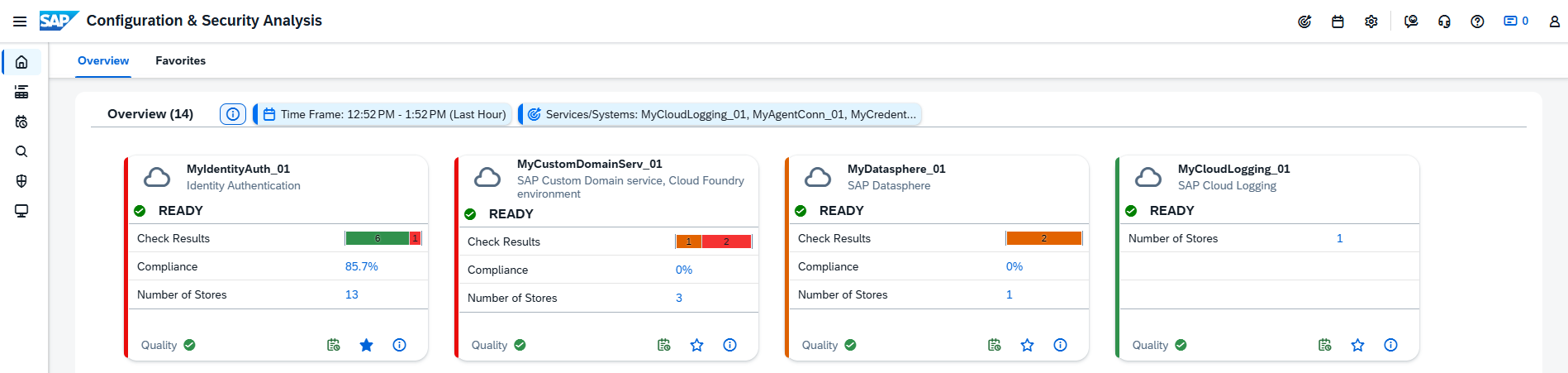Open the hamburger navigation menu
Image resolution: width=1568 pixels, height=373 pixels.
click(x=20, y=22)
